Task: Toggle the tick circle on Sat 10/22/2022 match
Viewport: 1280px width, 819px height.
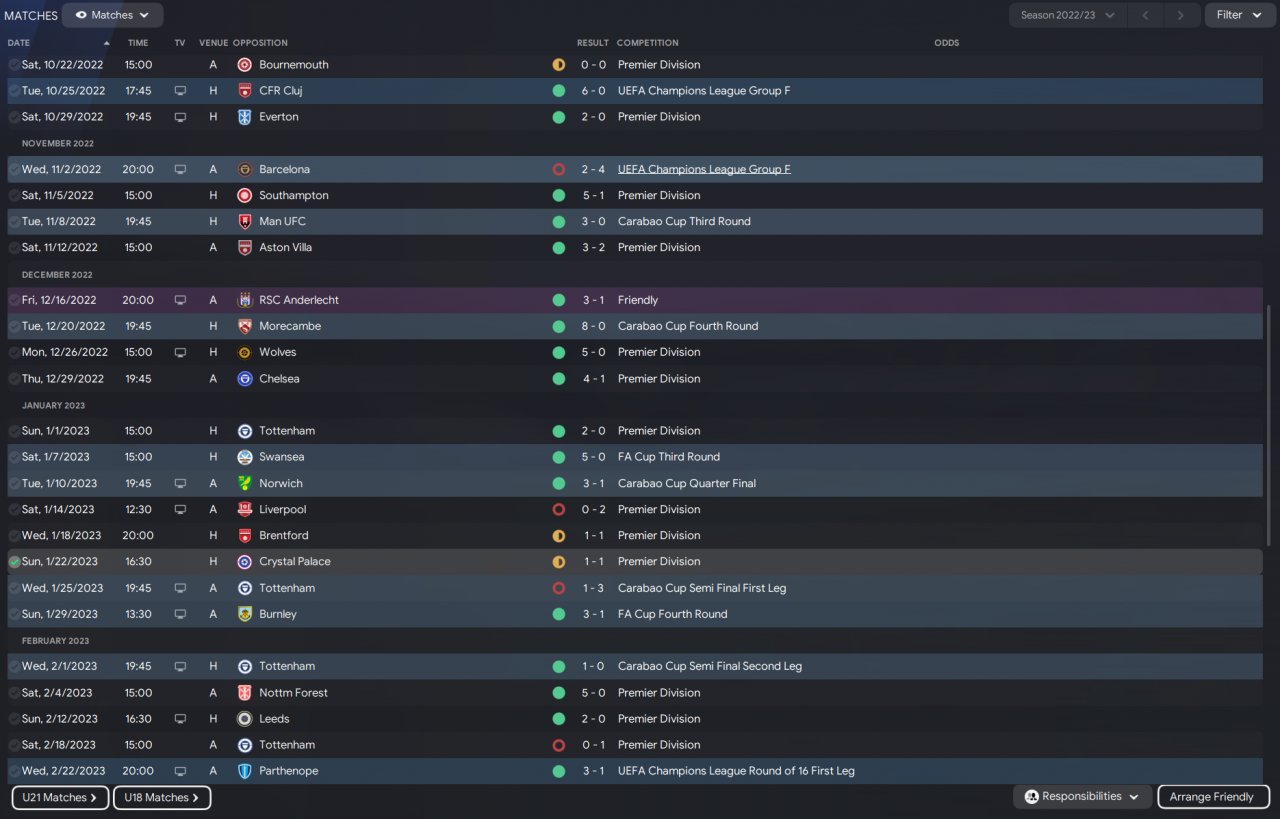Action: click(x=14, y=65)
